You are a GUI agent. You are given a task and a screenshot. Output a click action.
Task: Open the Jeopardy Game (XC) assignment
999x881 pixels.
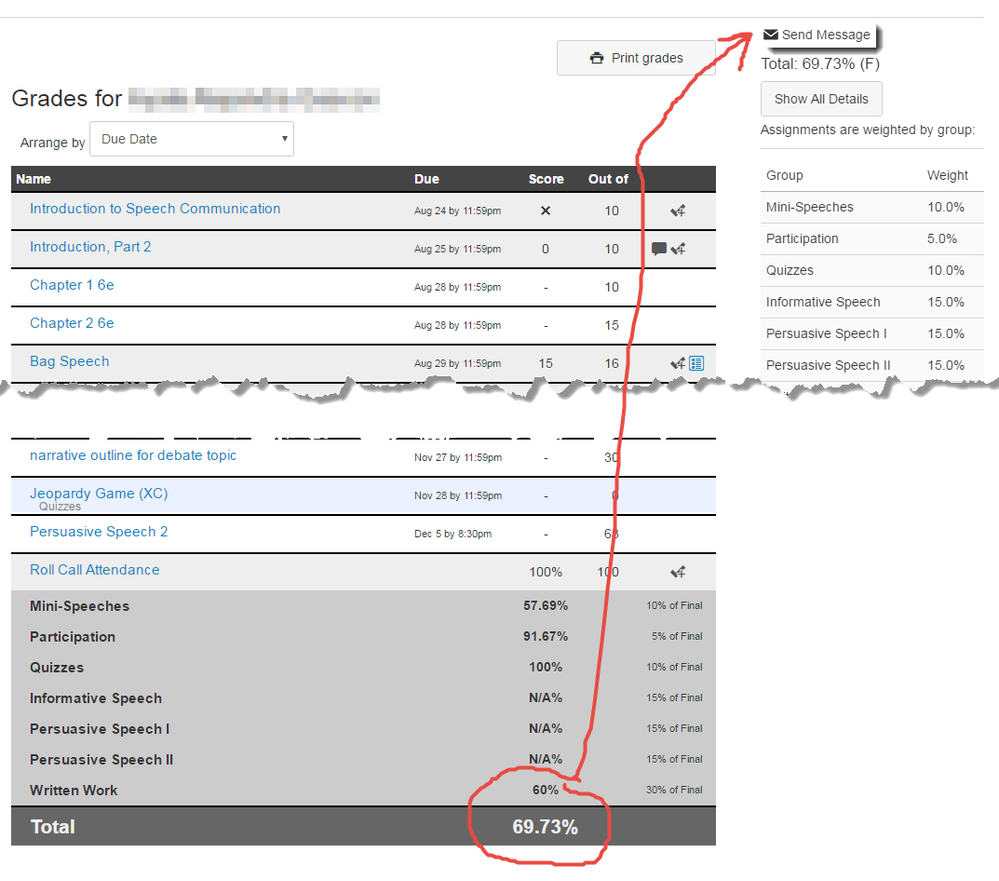[x=99, y=493]
